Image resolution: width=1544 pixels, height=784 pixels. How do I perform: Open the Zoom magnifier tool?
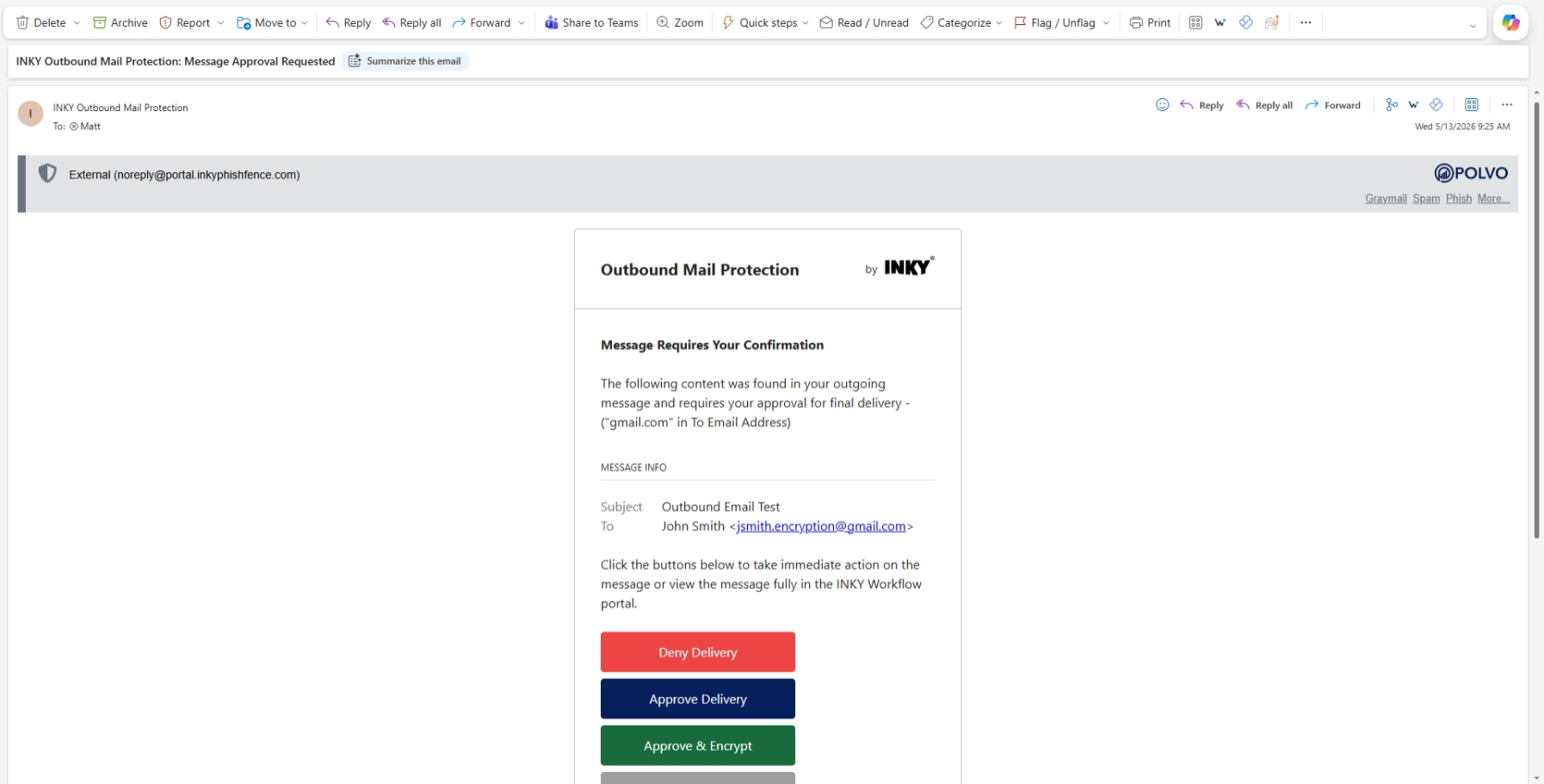(x=680, y=22)
